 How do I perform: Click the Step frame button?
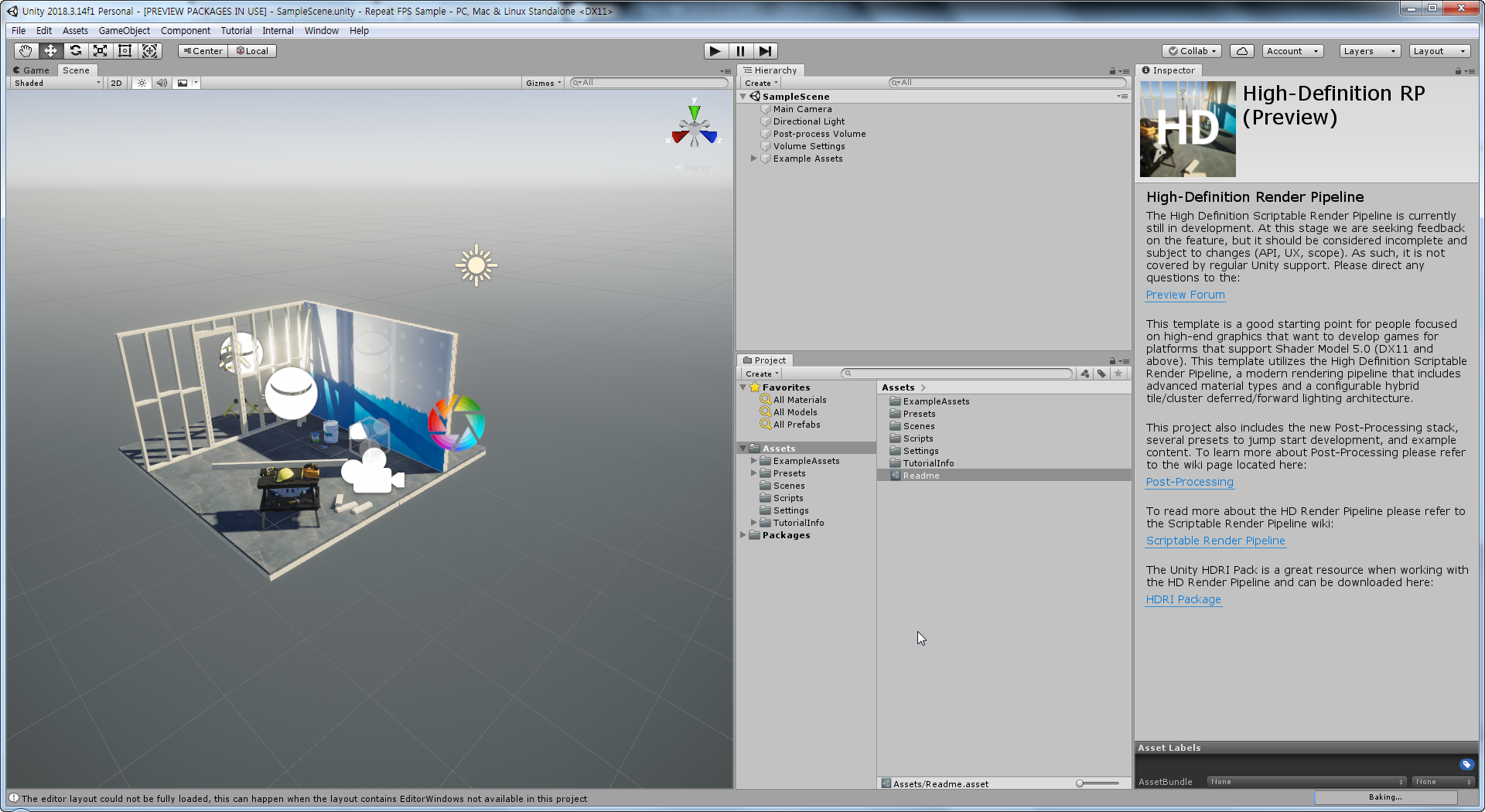(765, 51)
